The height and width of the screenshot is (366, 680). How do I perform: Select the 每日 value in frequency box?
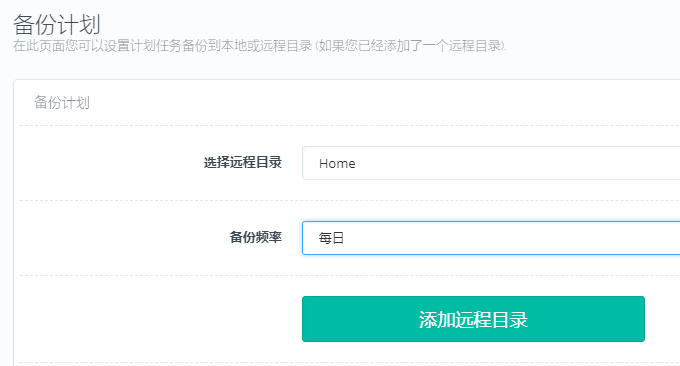331,238
